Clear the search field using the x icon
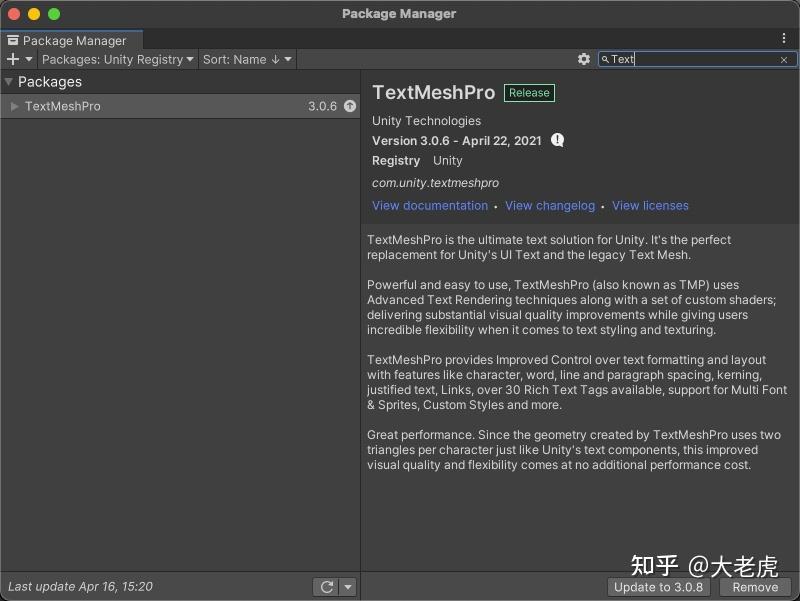Image resolution: width=800 pixels, height=601 pixels. [x=783, y=59]
